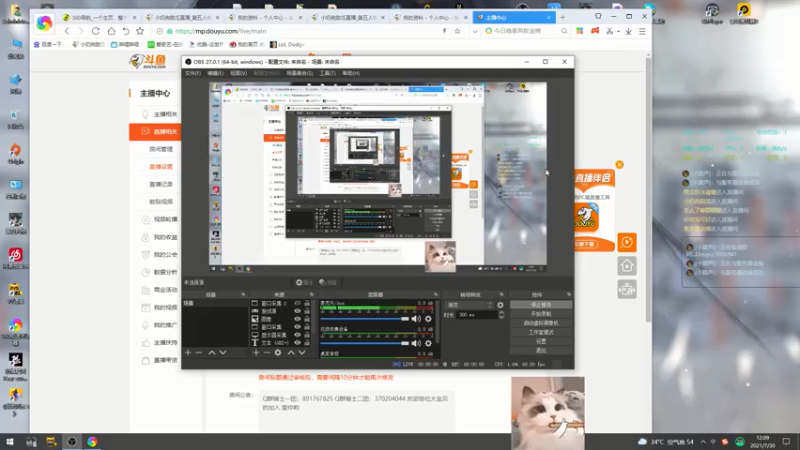800x450 pixels.
Task: Click browser back arrow
Action: (67, 31)
